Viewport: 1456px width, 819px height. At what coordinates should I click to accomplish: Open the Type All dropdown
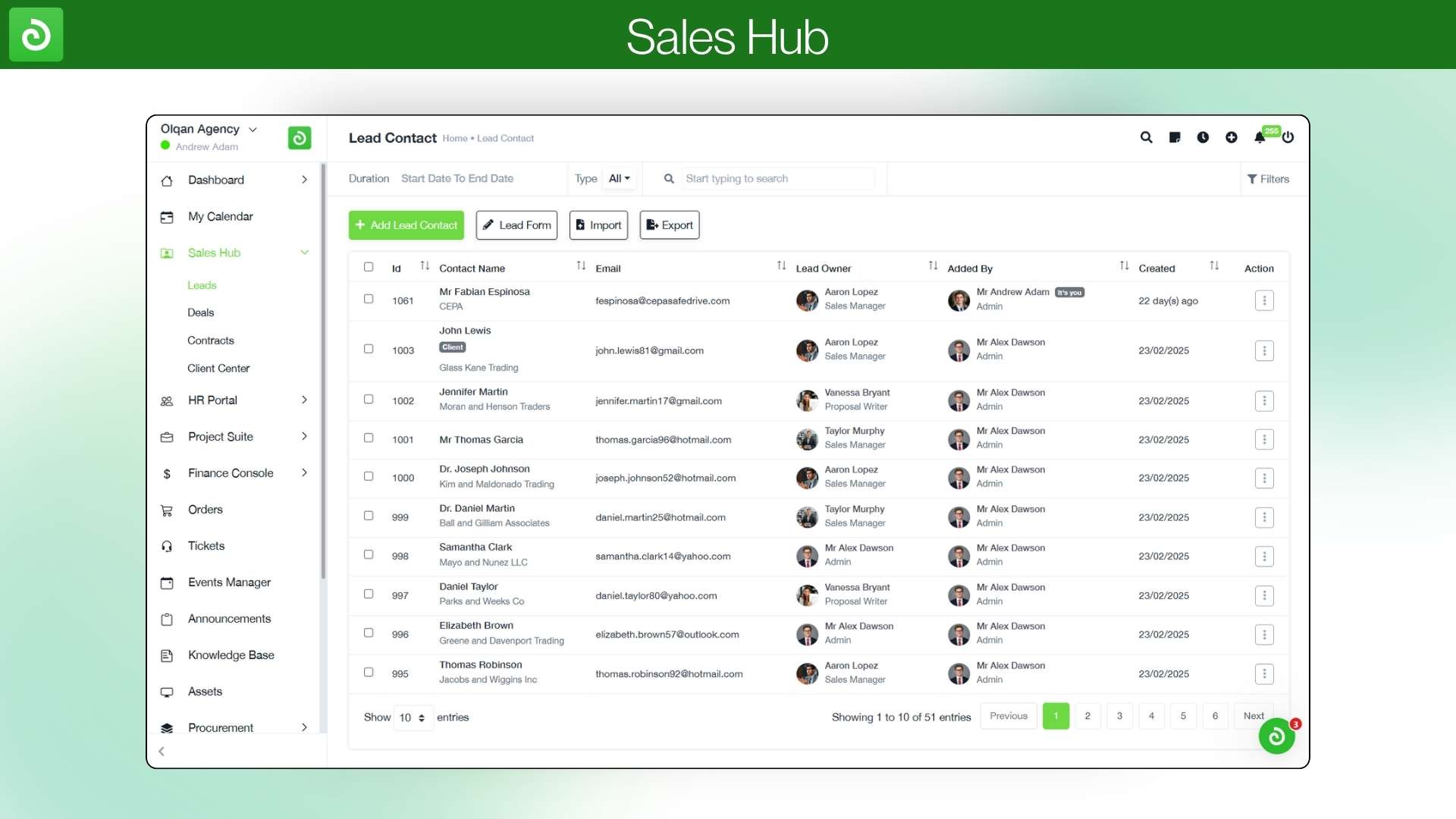(619, 178)
